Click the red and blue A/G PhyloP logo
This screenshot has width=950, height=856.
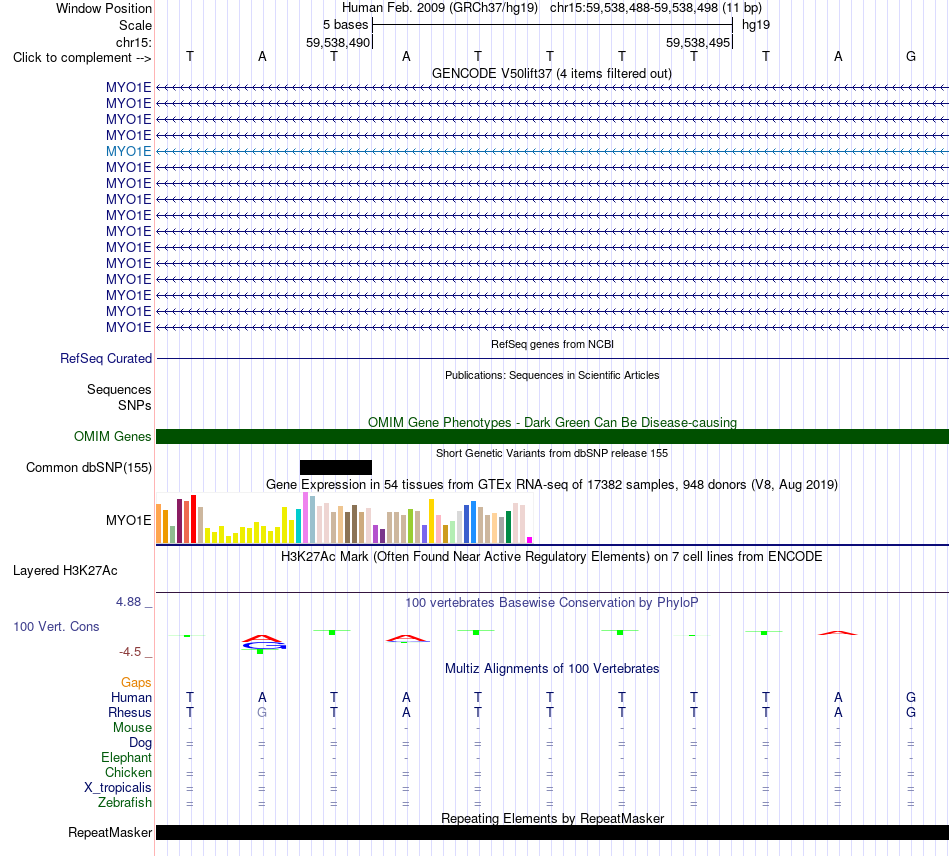[x=263, y=643]
